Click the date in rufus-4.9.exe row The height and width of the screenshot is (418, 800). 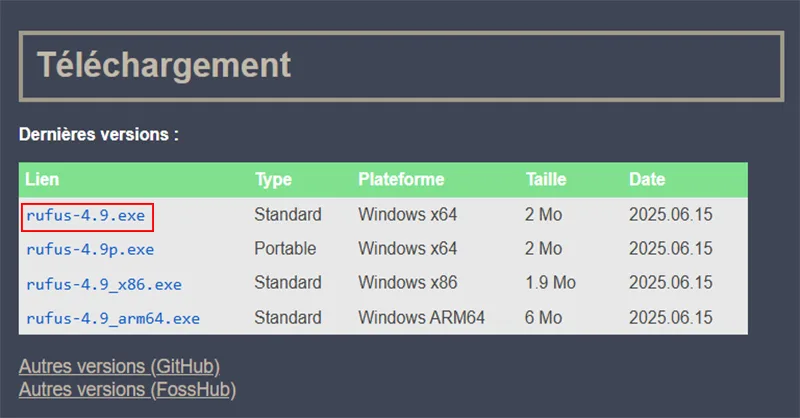pos(670,214)
